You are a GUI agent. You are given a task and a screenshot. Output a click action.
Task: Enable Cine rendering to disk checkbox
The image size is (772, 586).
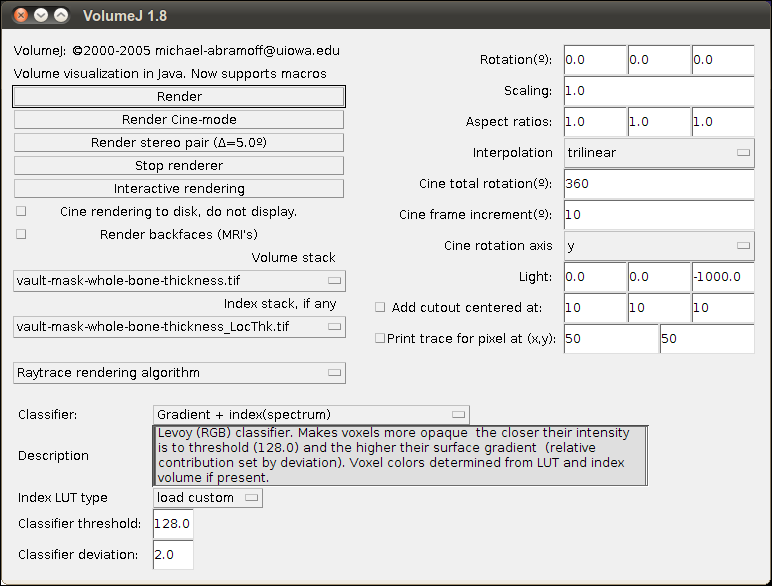tap(21, 211)
